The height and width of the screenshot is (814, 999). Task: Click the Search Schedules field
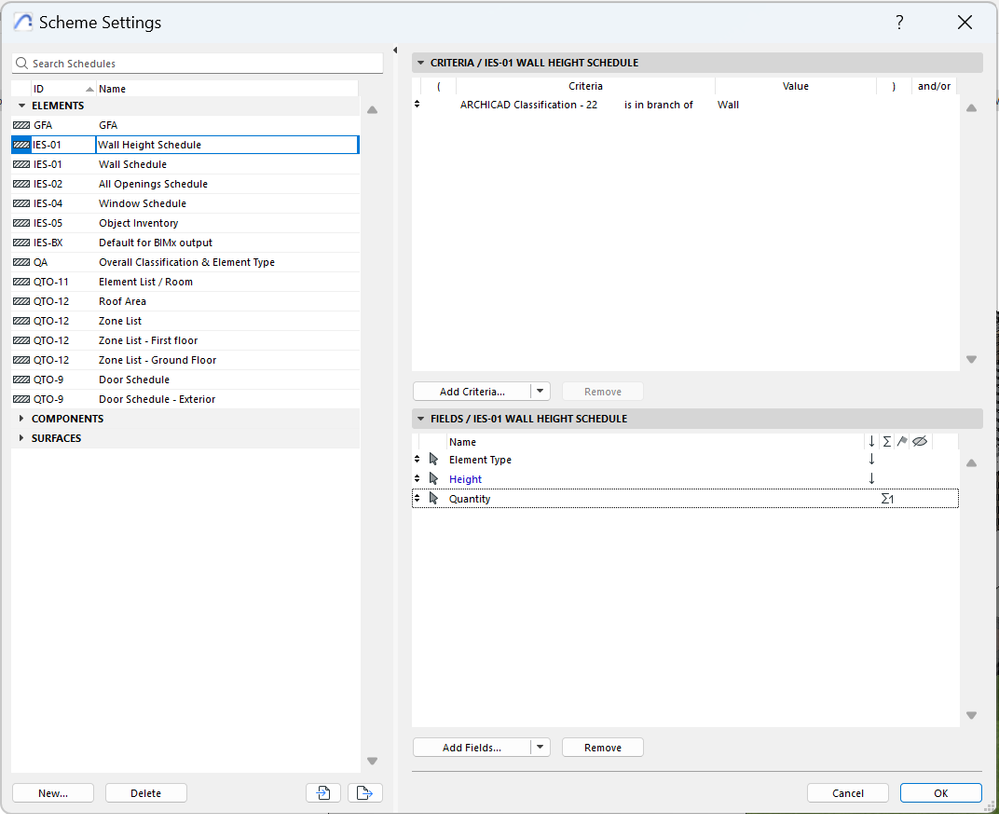(200, 64)
